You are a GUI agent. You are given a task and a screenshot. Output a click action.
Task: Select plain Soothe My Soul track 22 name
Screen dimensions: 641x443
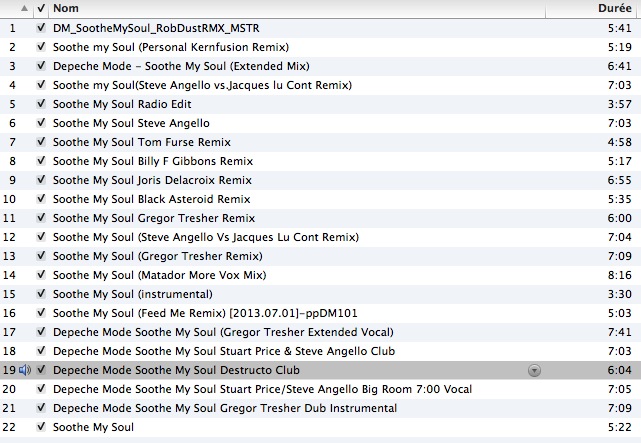94,427
